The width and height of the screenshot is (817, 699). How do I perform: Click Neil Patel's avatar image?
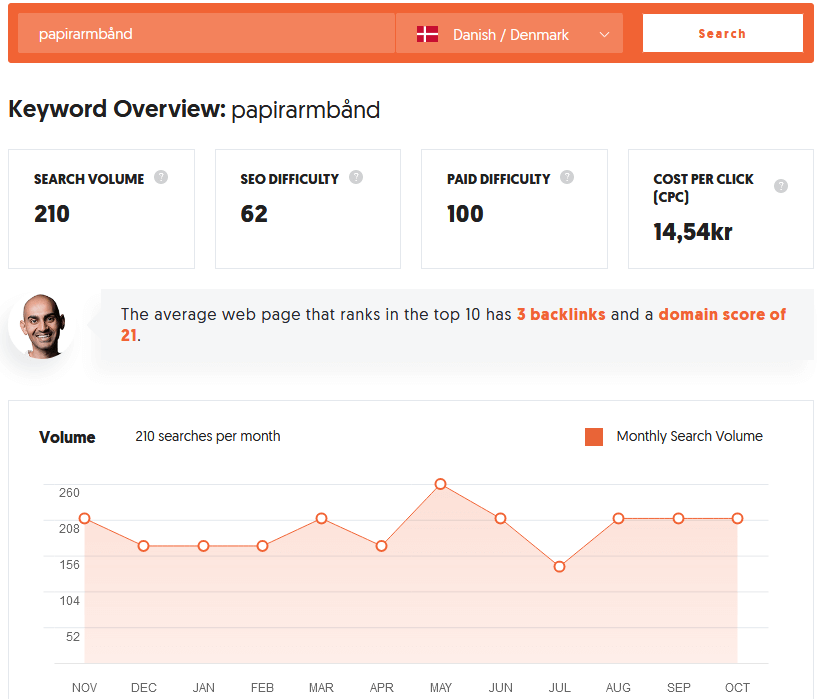coord(42,325)
